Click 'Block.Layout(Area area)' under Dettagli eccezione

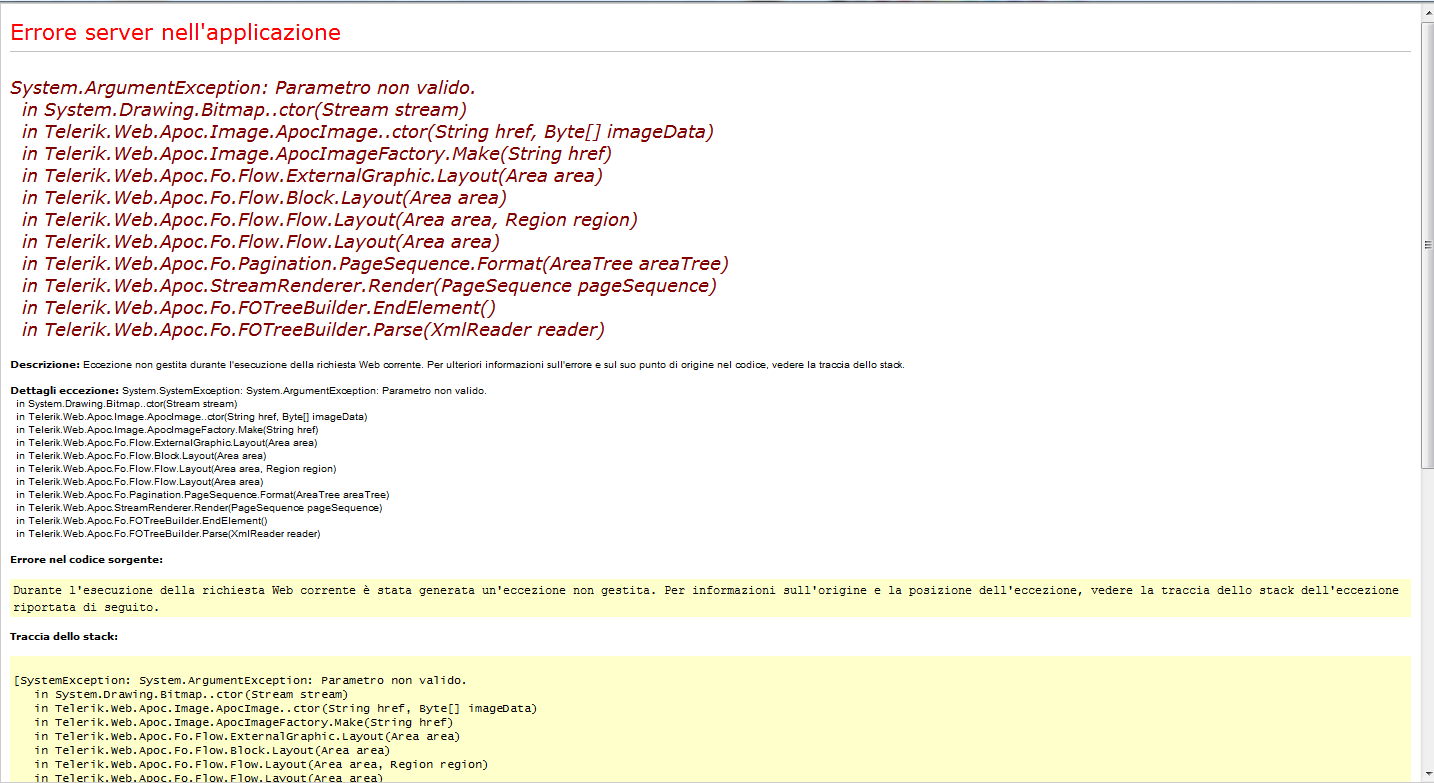tap(140, 455)
